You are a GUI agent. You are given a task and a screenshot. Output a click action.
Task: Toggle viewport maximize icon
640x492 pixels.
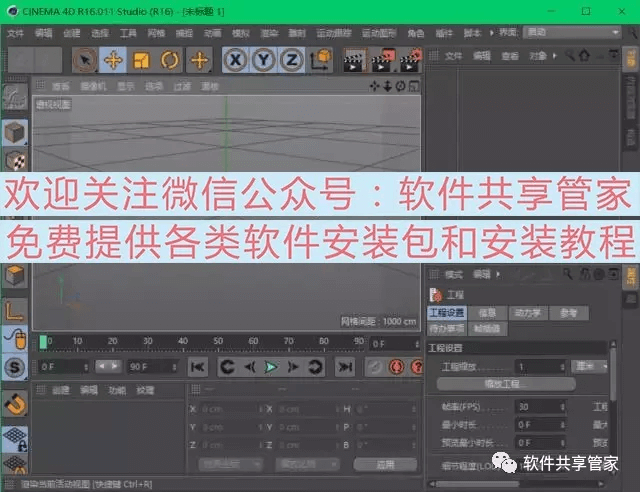pyautogui.click(x=414, y=86)
